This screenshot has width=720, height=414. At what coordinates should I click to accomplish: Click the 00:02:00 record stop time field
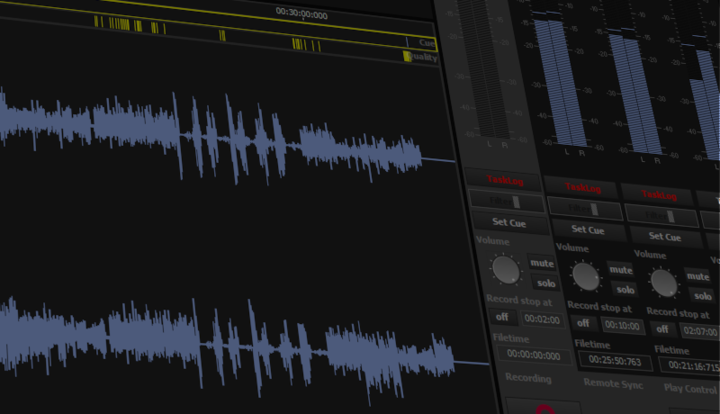[542, 319]
